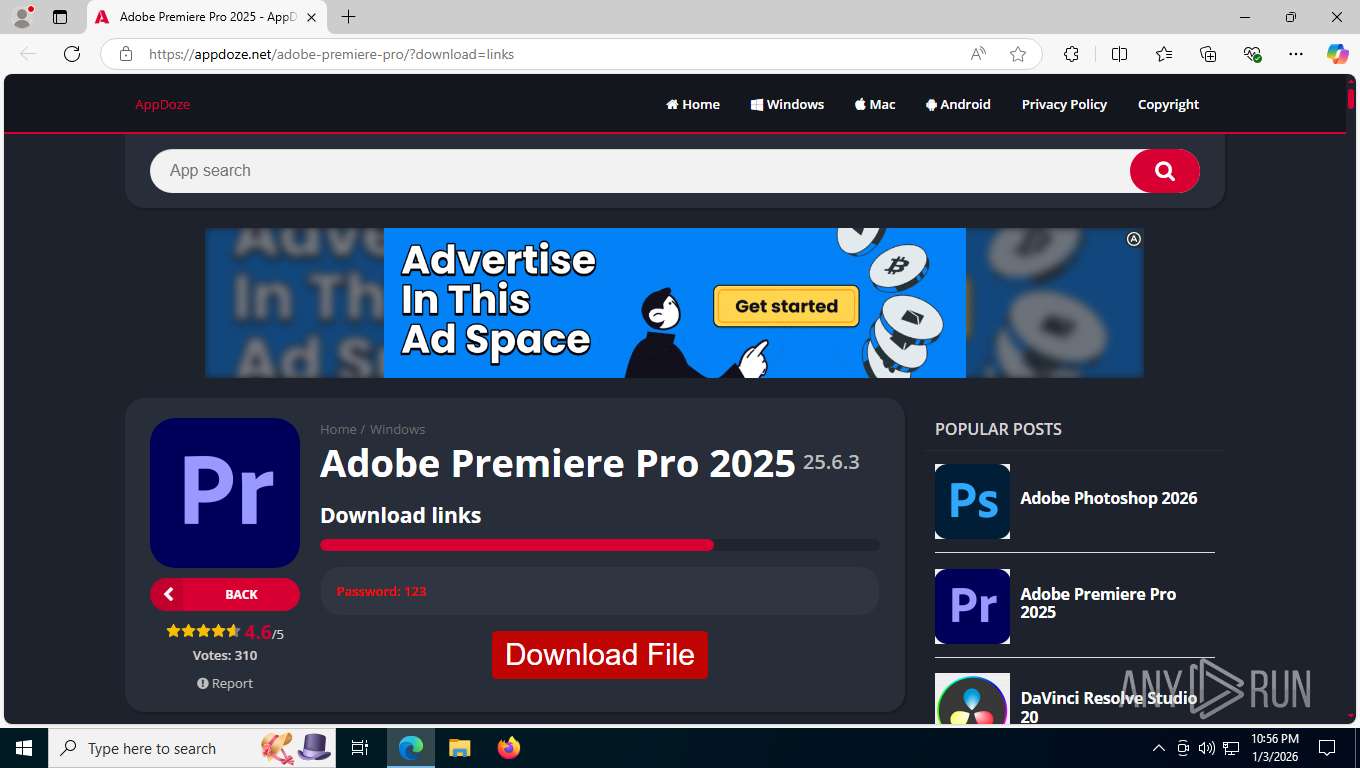Toggle Split screen view icon
Screen dimensions: 1360x768
[x=1119, y=54]
